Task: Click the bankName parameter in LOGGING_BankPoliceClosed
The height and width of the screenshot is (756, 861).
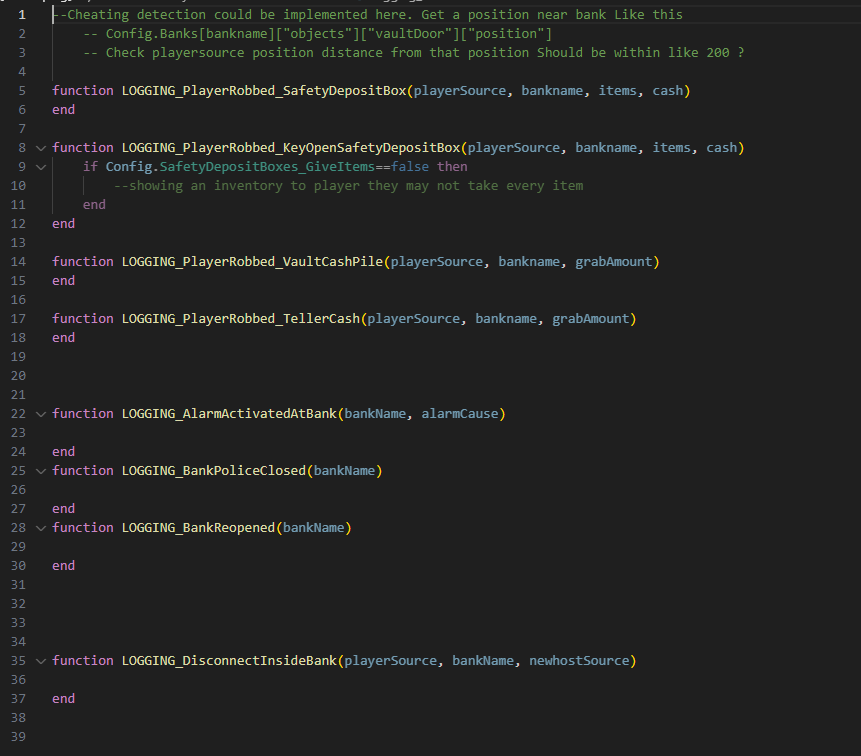Action: point(344,471)
